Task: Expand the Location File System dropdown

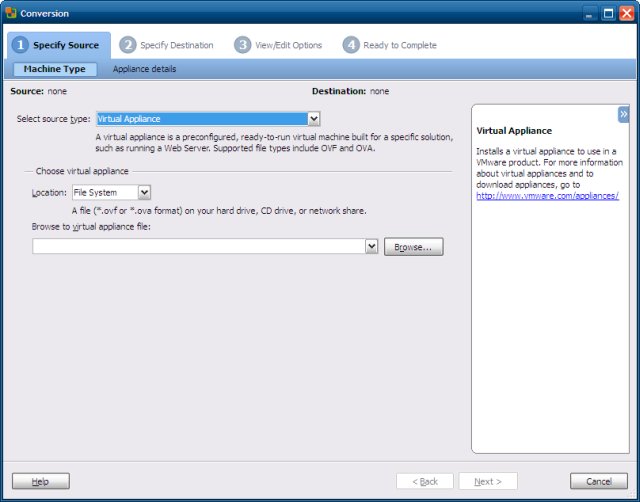Action: click(x=144, y=192)
